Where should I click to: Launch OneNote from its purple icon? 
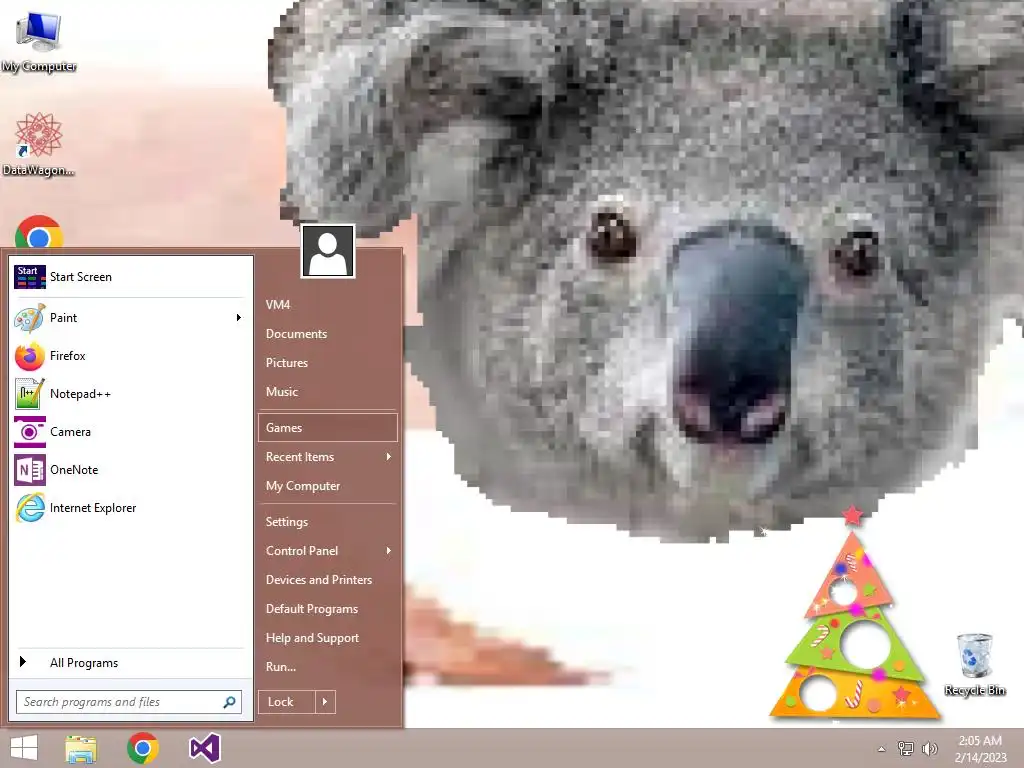point(29,470)
